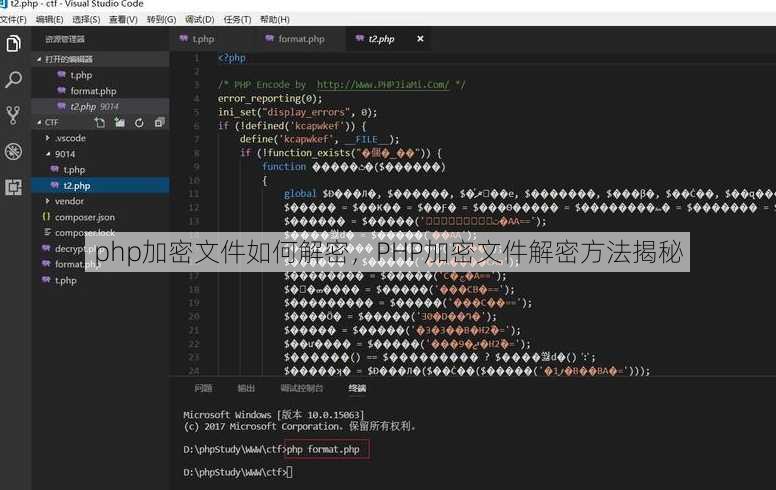
Task: Open t.php in Open Editors list
Action: [x=100, y=75]
